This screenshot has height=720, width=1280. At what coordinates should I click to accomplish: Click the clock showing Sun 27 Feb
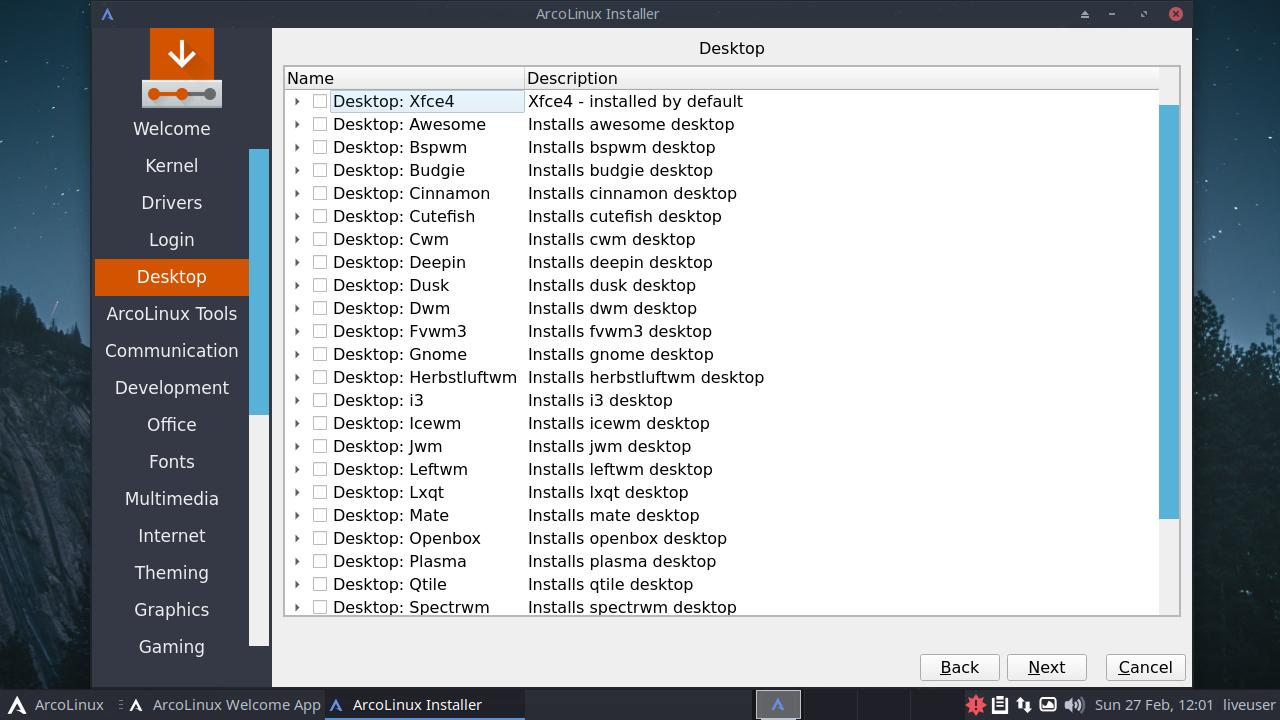(1154, 705)
